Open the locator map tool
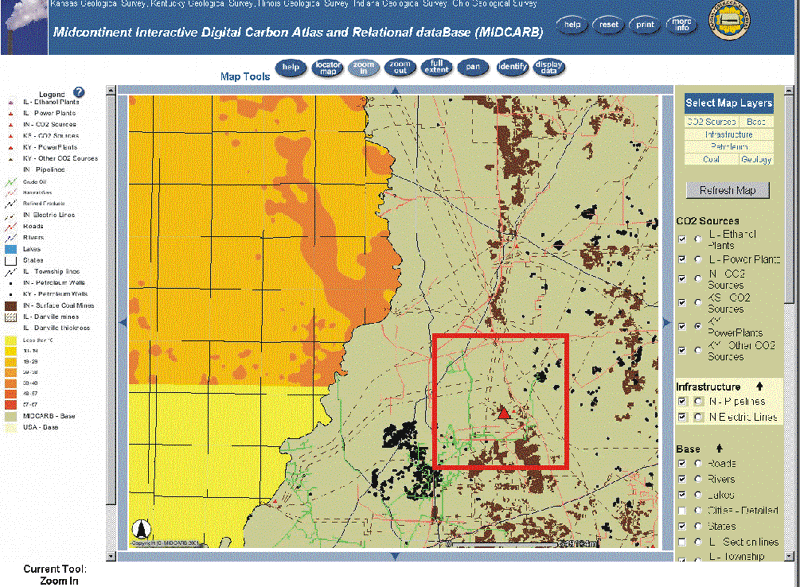 328,67
